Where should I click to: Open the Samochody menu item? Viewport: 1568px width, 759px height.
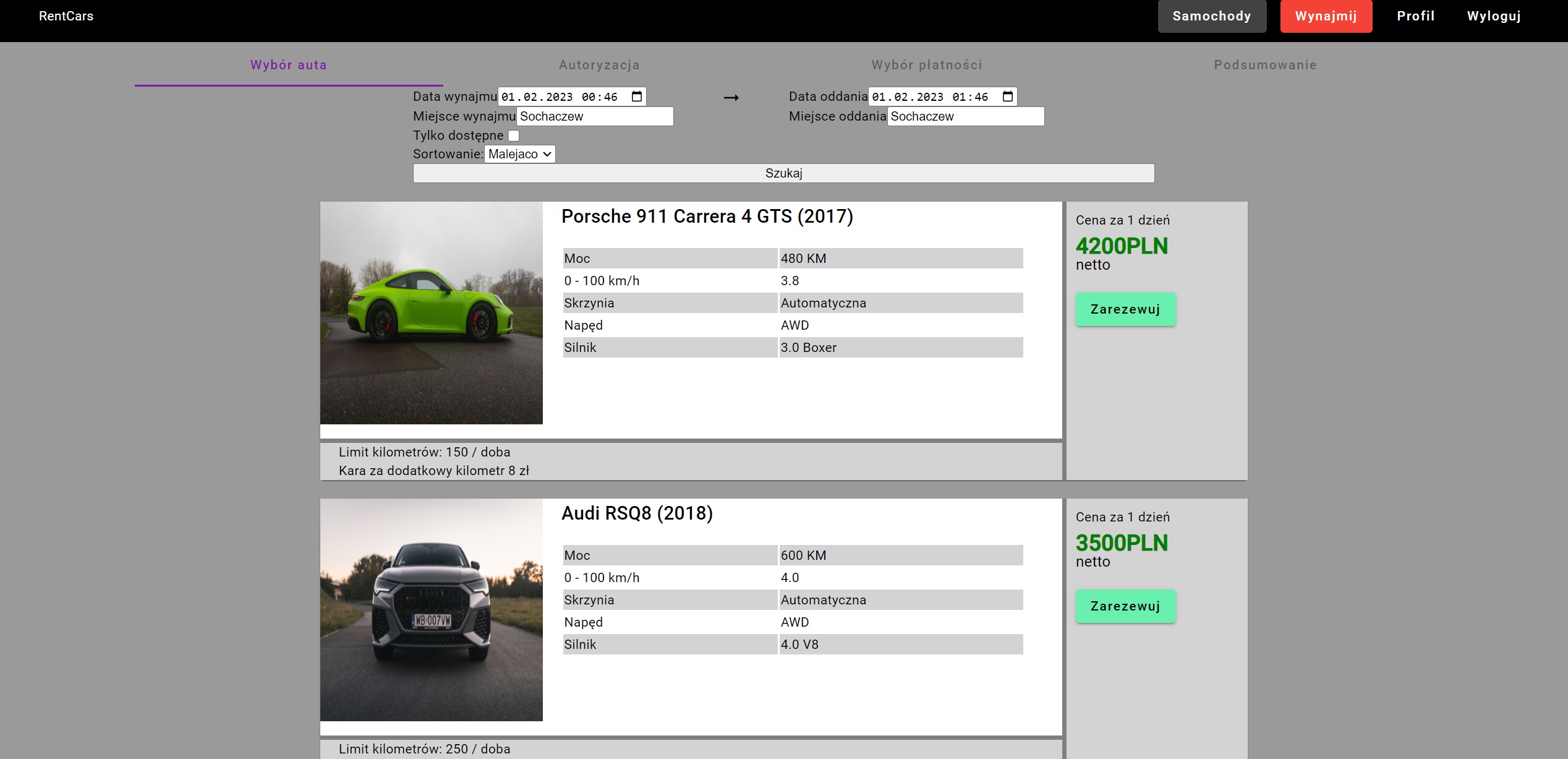[1211, 16]
